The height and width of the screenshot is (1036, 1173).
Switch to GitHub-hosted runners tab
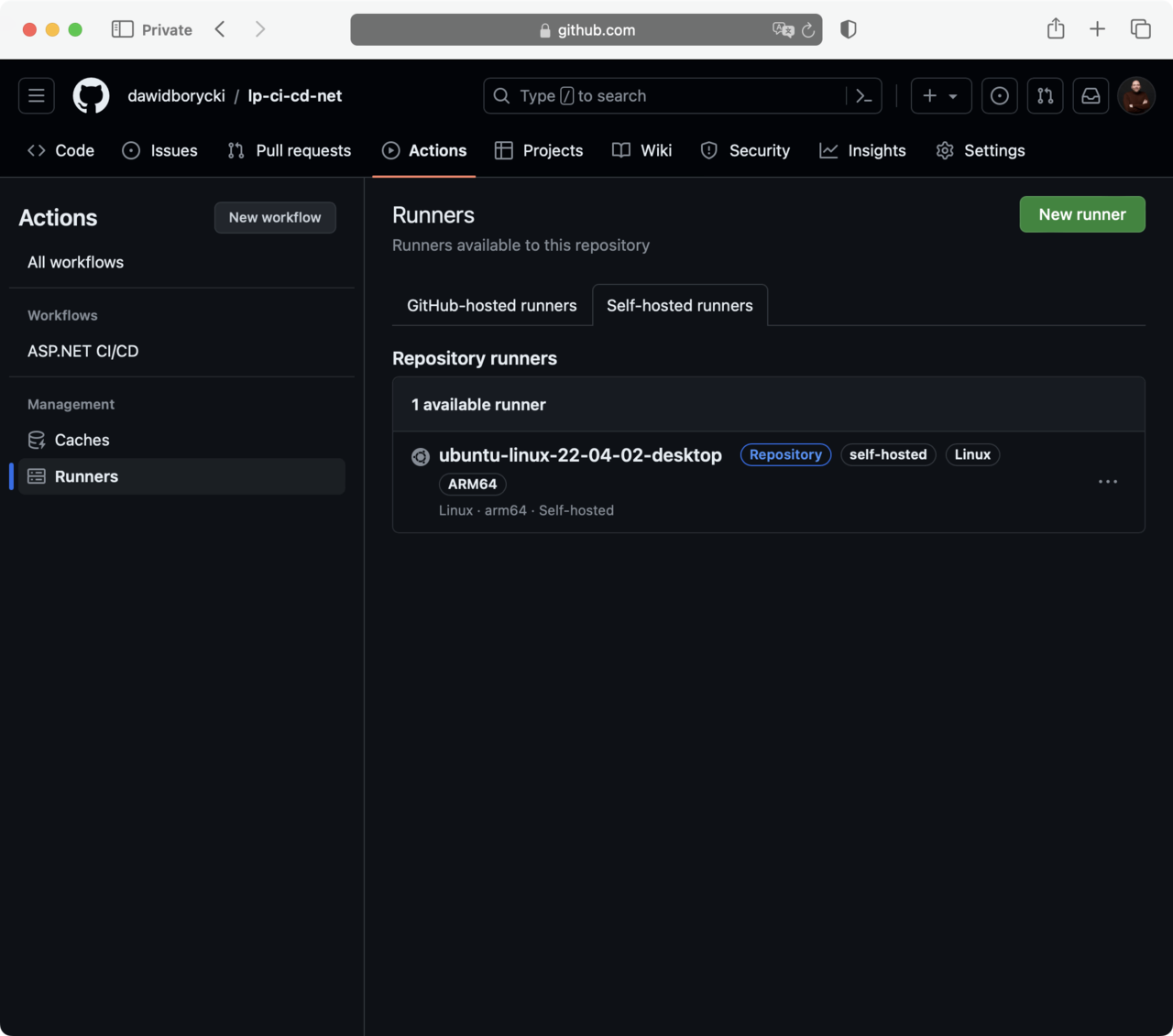[492, 306]
